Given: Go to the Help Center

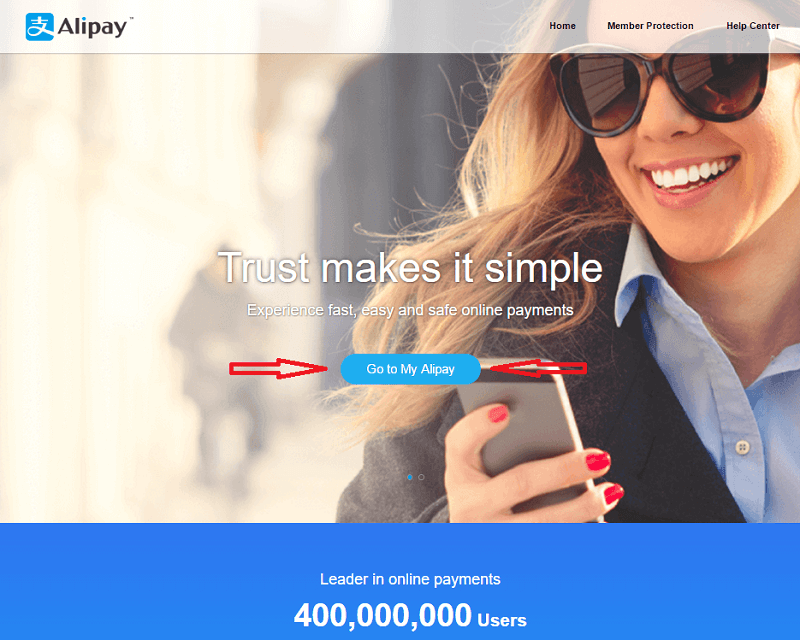Looking at the screenshot, I should (x=753, y=26).
